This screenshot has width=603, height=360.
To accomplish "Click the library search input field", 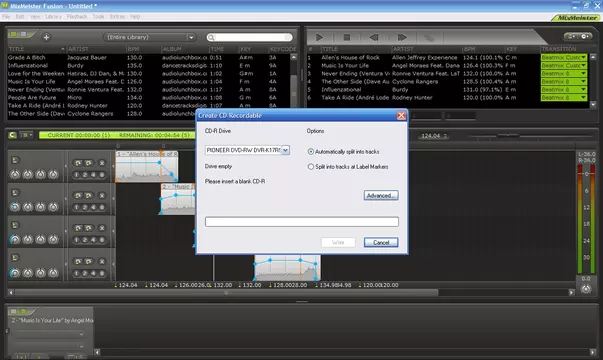I will (x=253, y=37).
